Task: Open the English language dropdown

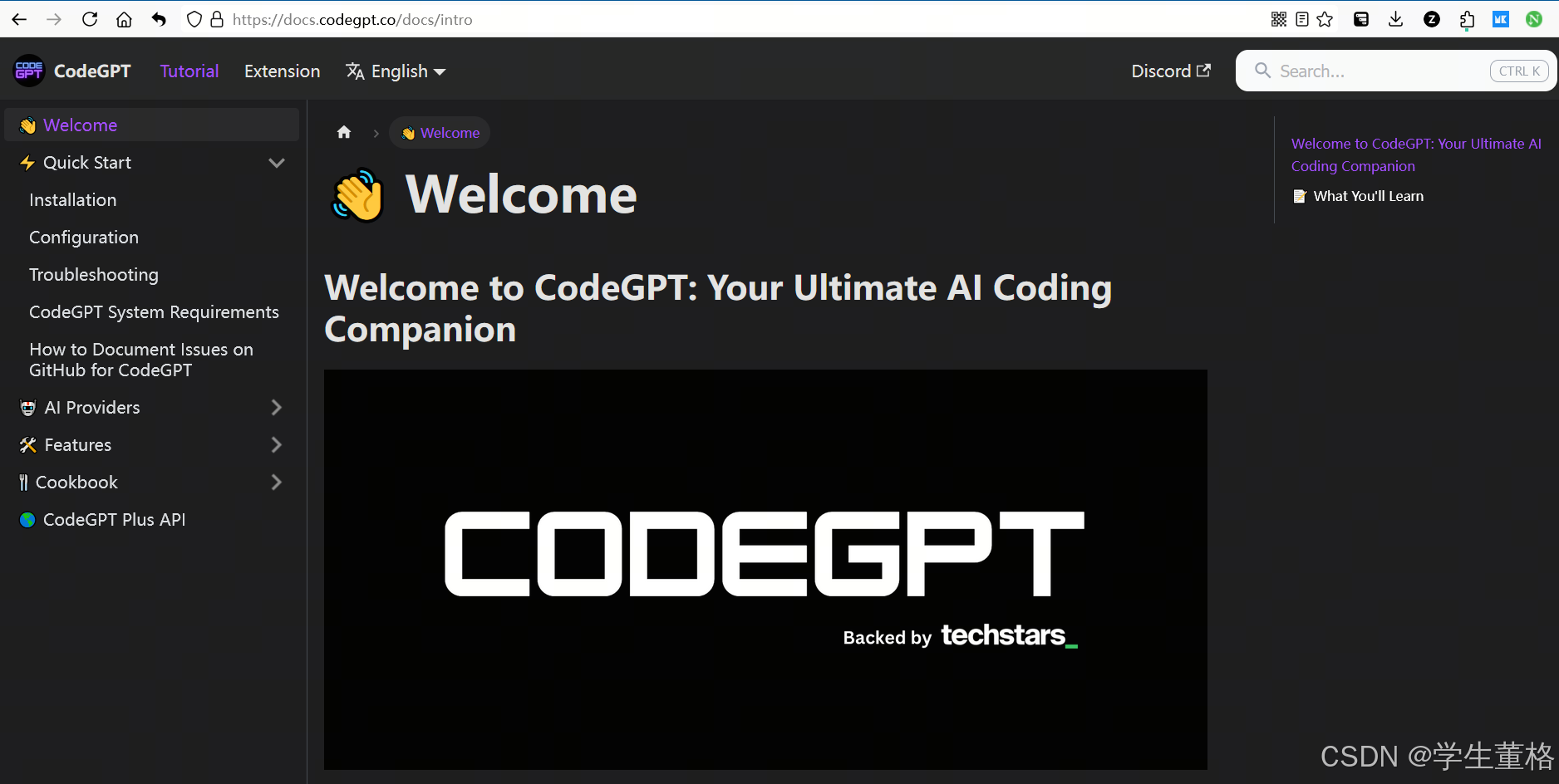Action: tap(396, 71)
